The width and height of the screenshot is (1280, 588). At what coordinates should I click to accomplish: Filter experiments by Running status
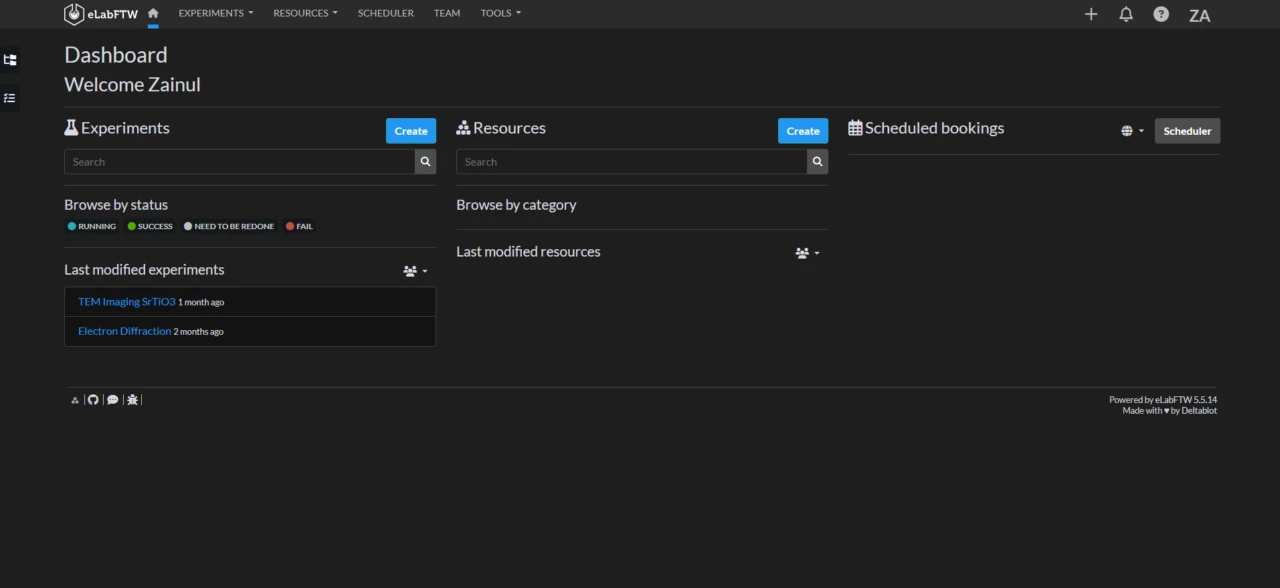[x=92, y=226]
